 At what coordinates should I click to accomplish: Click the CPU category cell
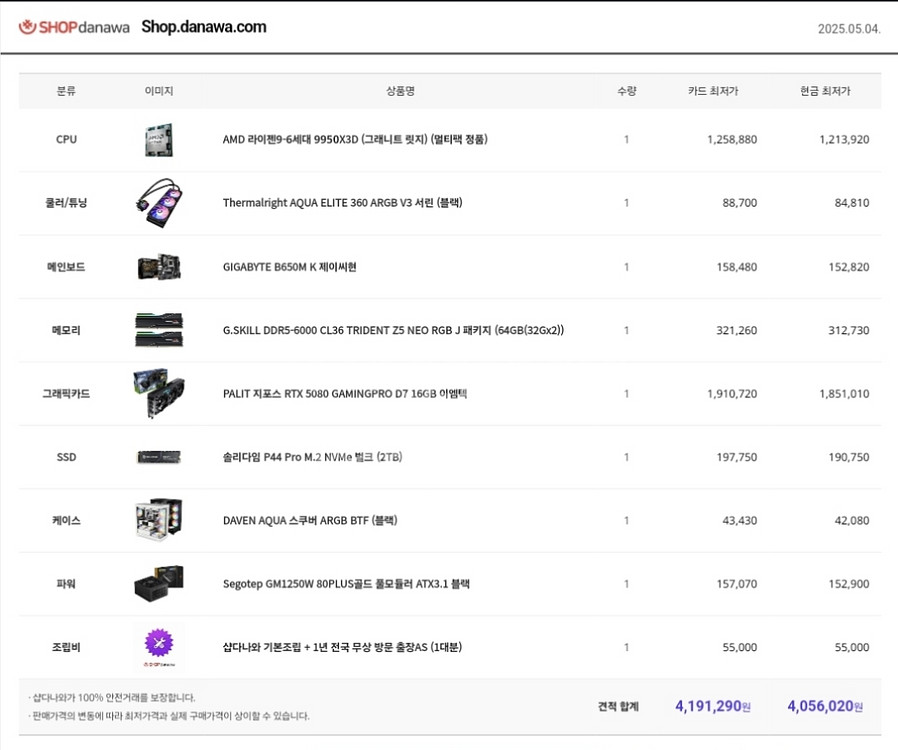(66, 139)
